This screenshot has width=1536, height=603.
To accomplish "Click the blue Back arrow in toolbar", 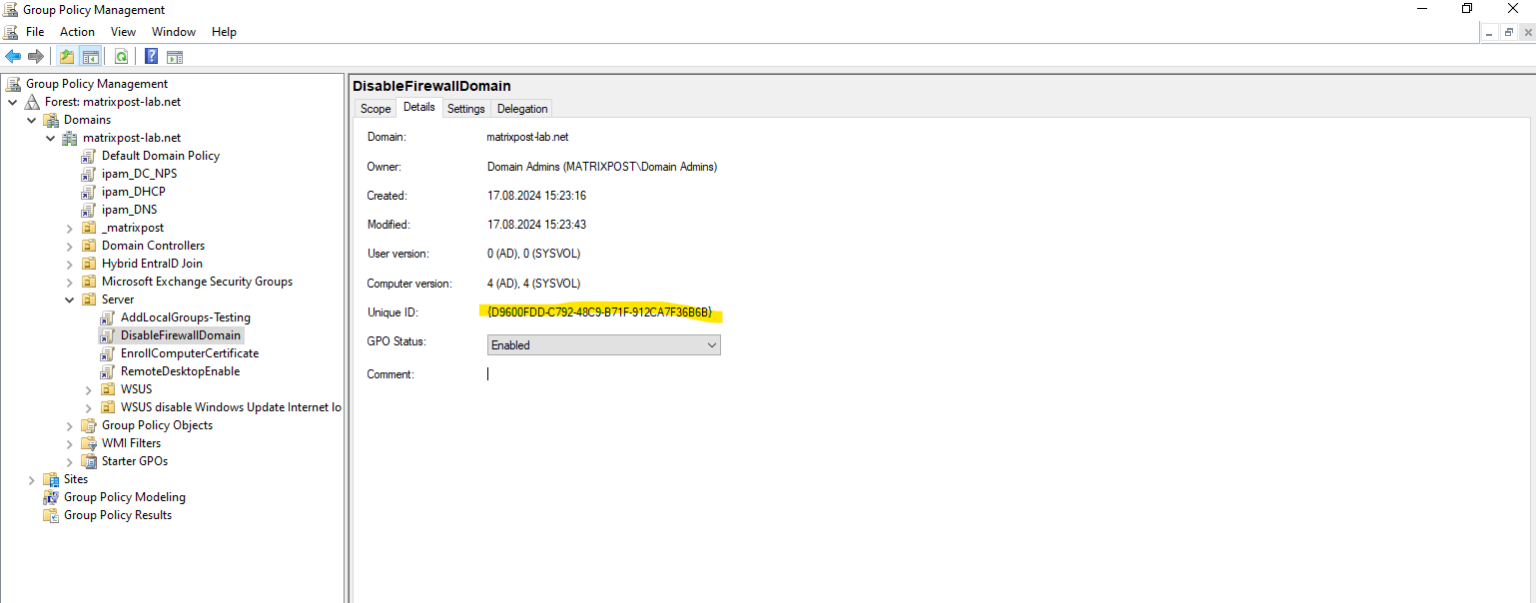I will 13,56.
